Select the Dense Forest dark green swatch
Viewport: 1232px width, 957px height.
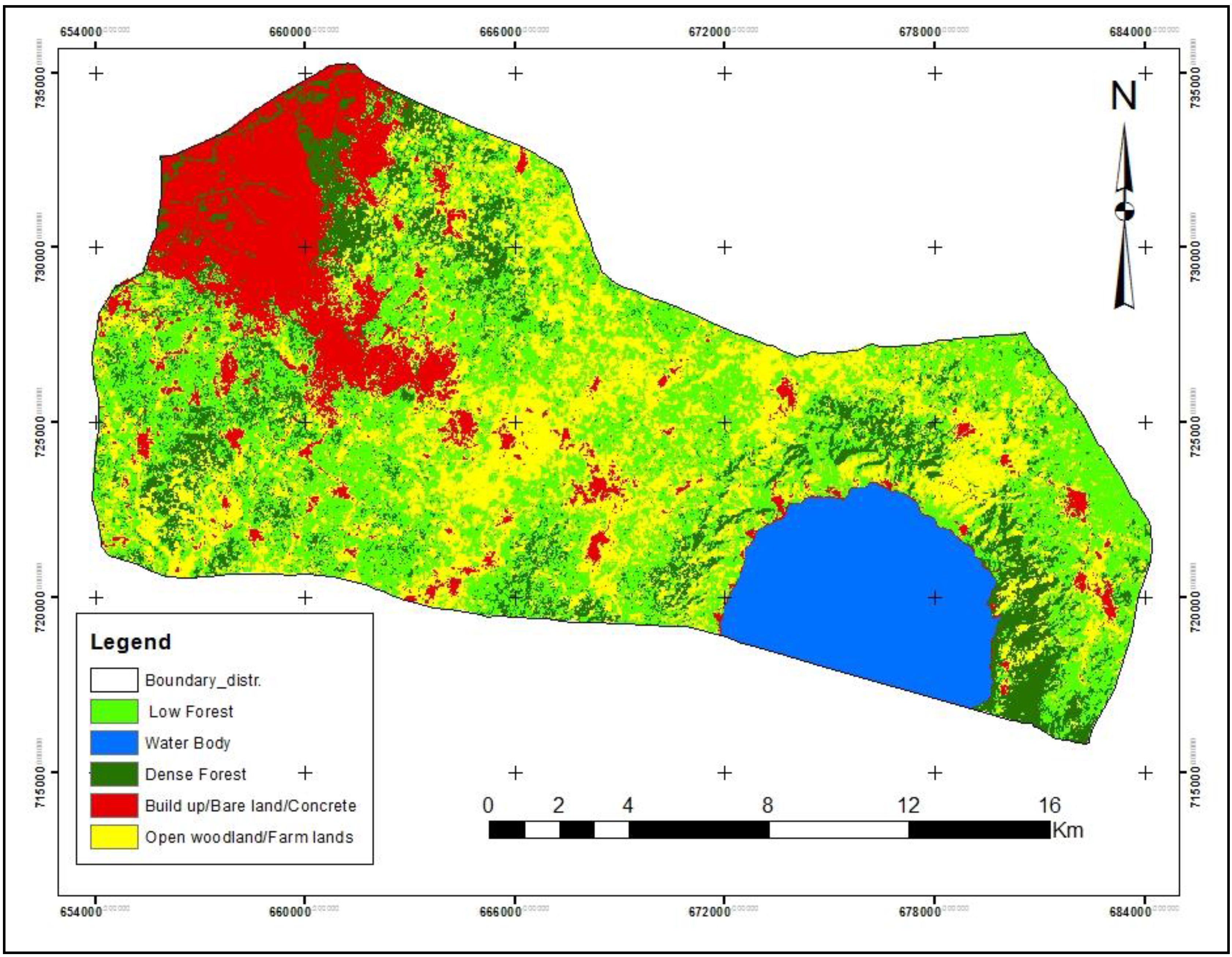[x=114, y=774]
